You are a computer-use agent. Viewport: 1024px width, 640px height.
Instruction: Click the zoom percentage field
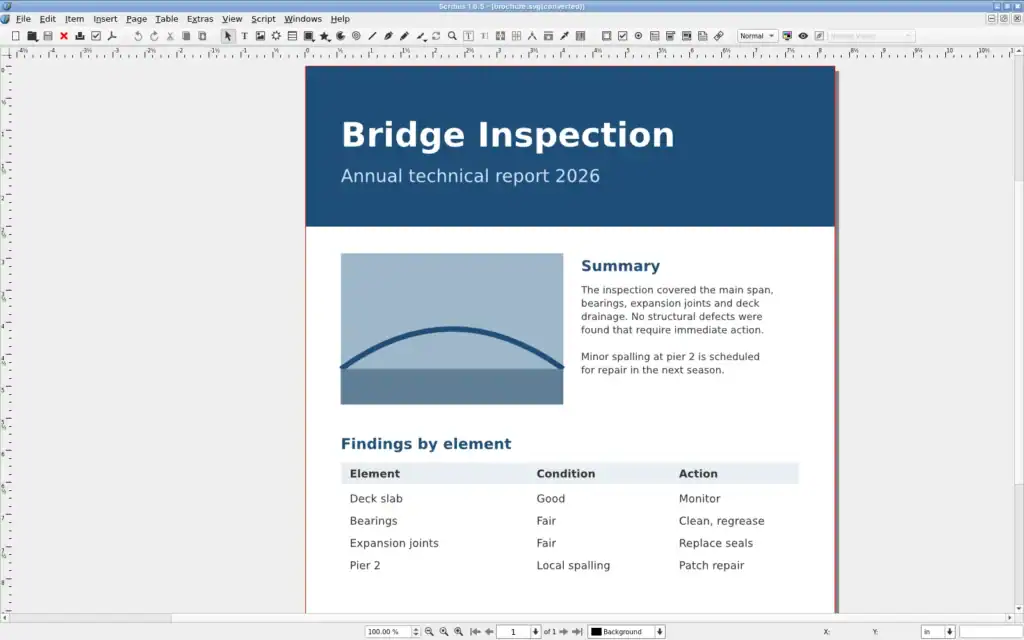[388, 632]
